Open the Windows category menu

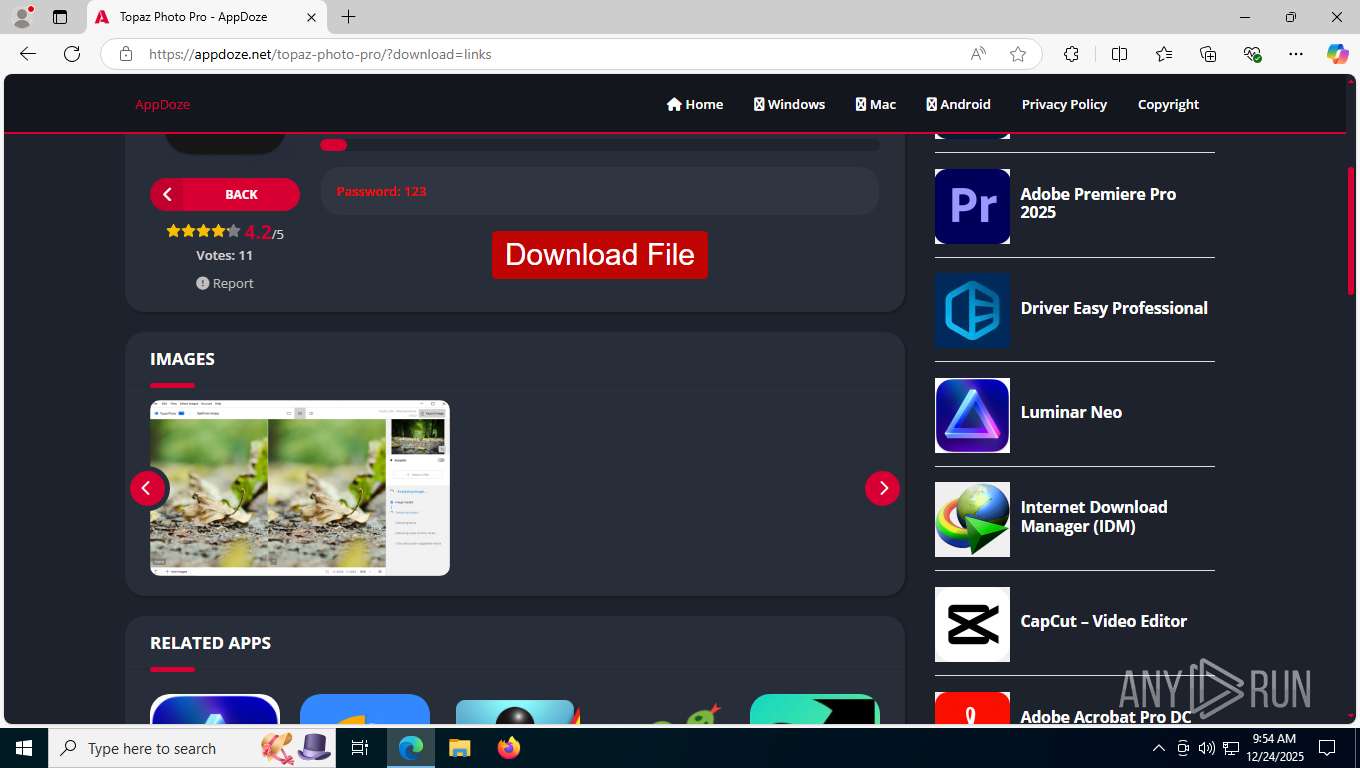coord(790,104)
